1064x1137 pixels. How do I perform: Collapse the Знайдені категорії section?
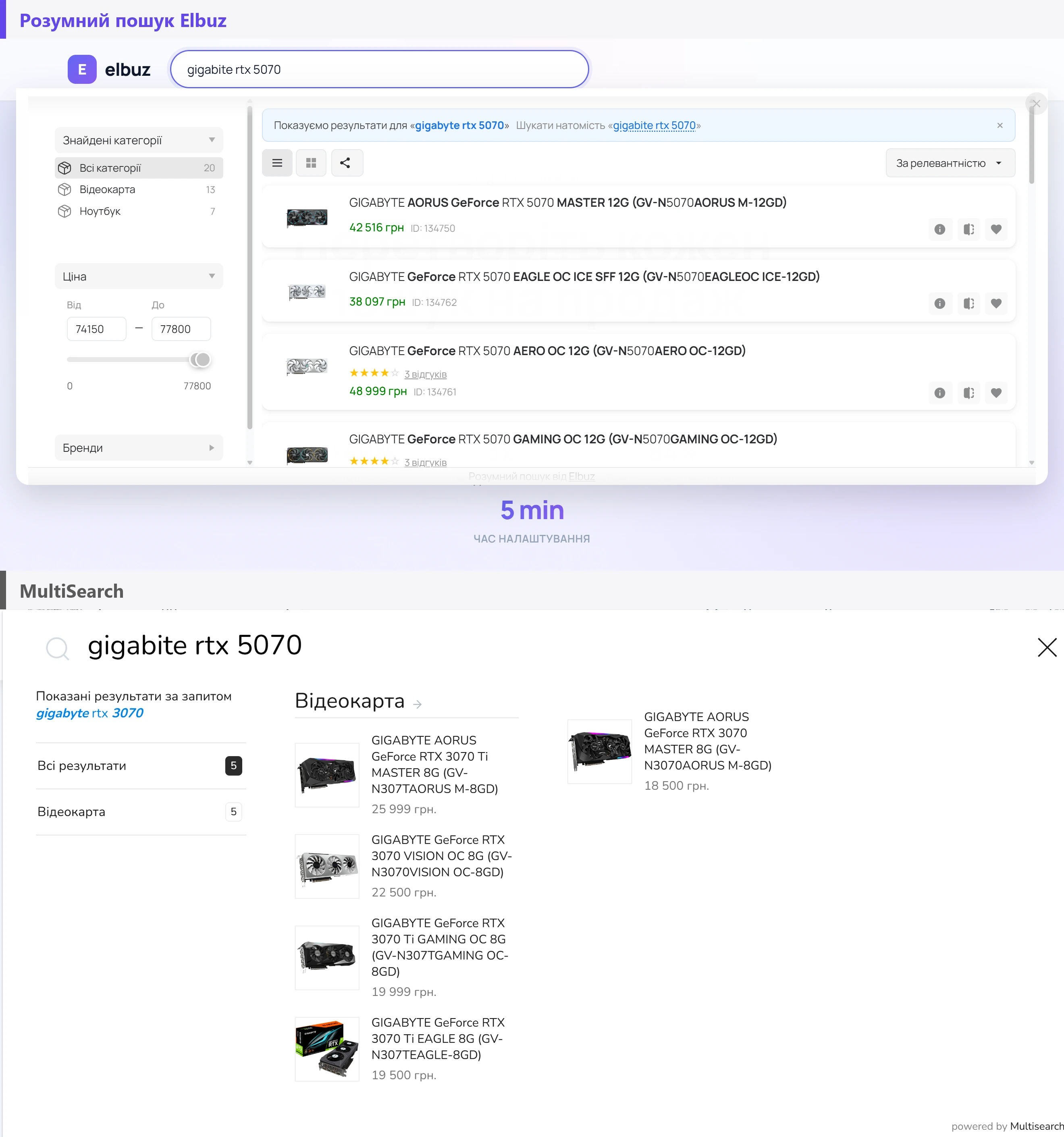point(139,140)
